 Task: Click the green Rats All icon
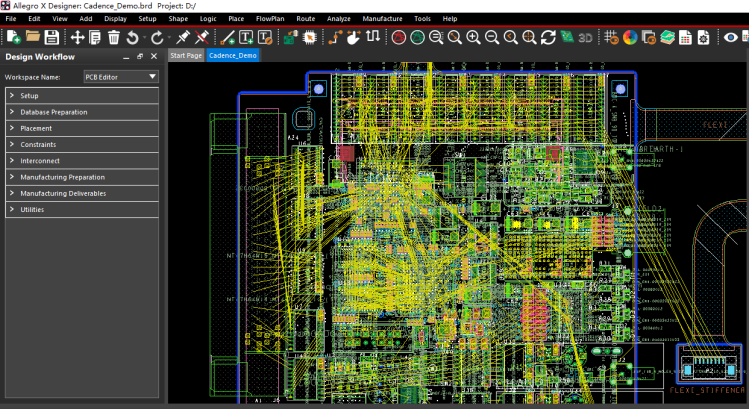tap(417, 37)
